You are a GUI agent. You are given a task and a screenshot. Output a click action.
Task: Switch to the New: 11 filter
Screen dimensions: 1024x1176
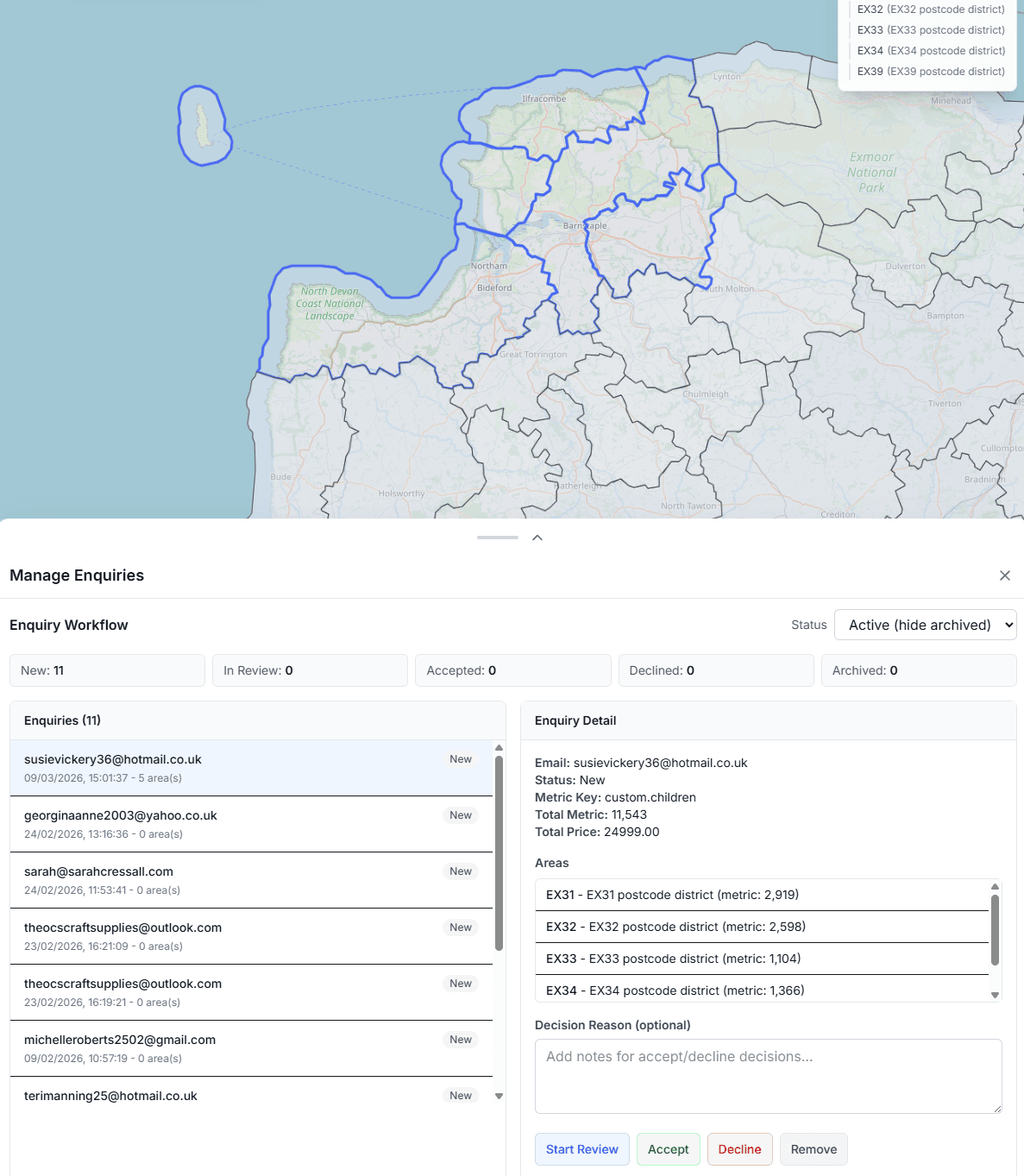[107, 670]
